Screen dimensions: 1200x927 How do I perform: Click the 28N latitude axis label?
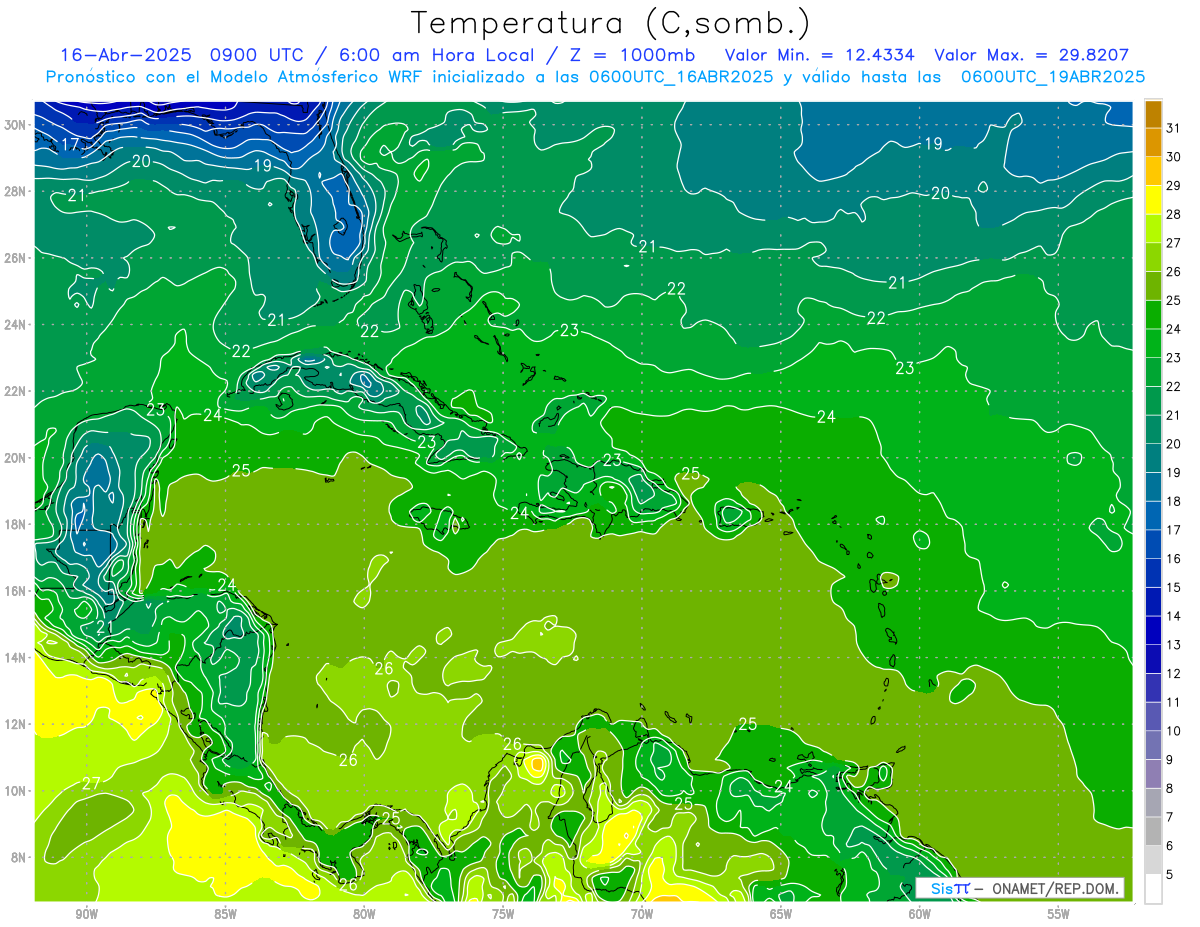[x=15, y=191]
